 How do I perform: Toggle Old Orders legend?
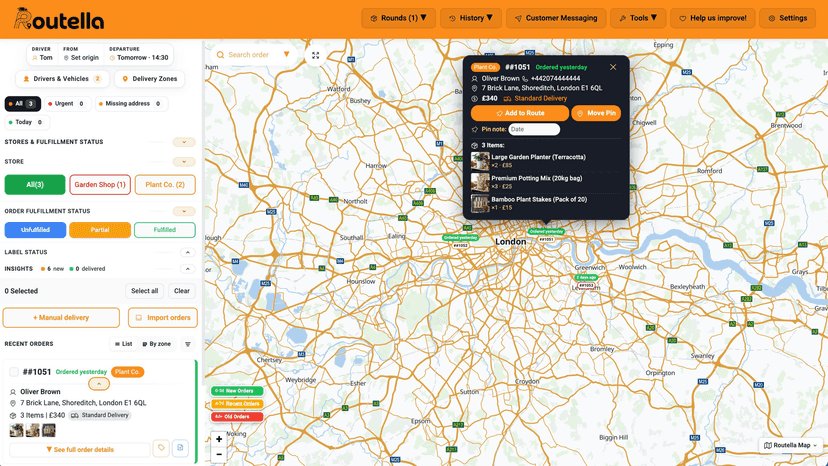tap(237, 416)
